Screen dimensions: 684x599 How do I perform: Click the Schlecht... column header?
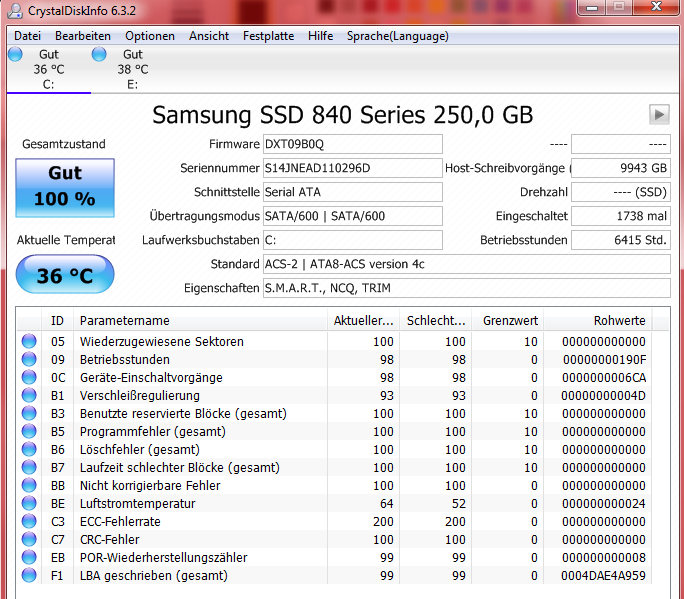436,321
